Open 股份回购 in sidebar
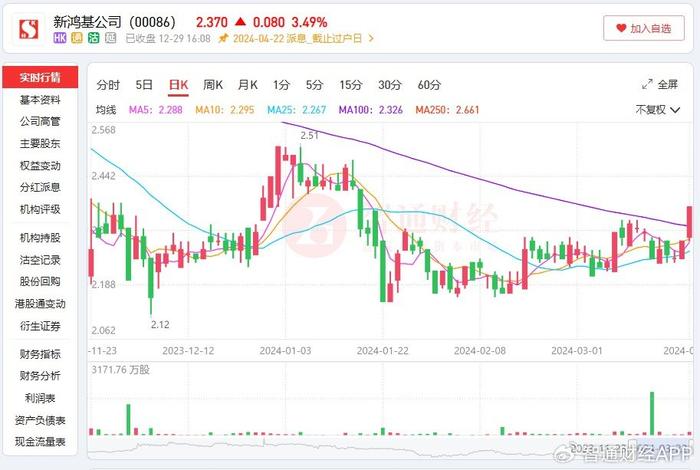The height and width of the screenshot is (470, 700). tap(40, 281)
